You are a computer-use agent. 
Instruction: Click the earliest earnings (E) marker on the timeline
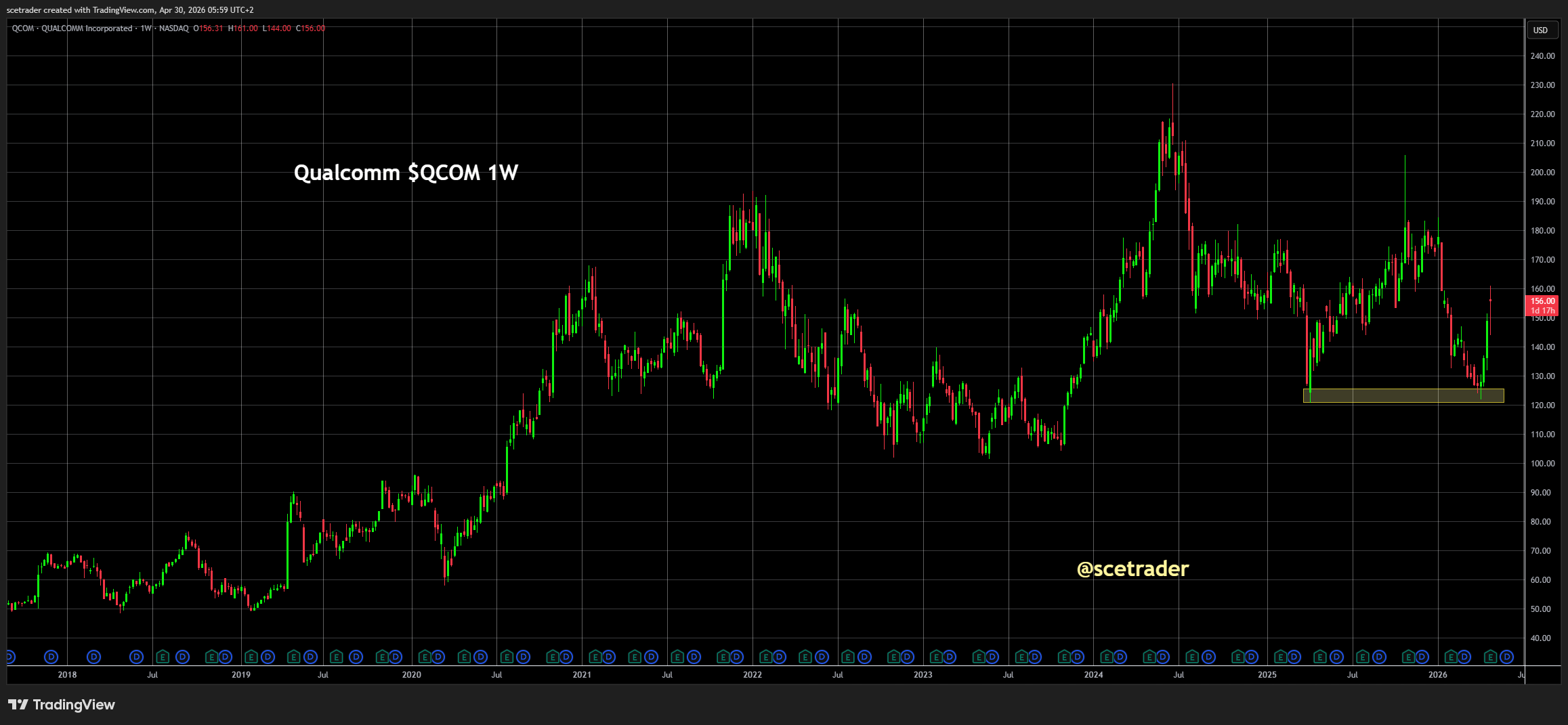[x=162, y=657]
